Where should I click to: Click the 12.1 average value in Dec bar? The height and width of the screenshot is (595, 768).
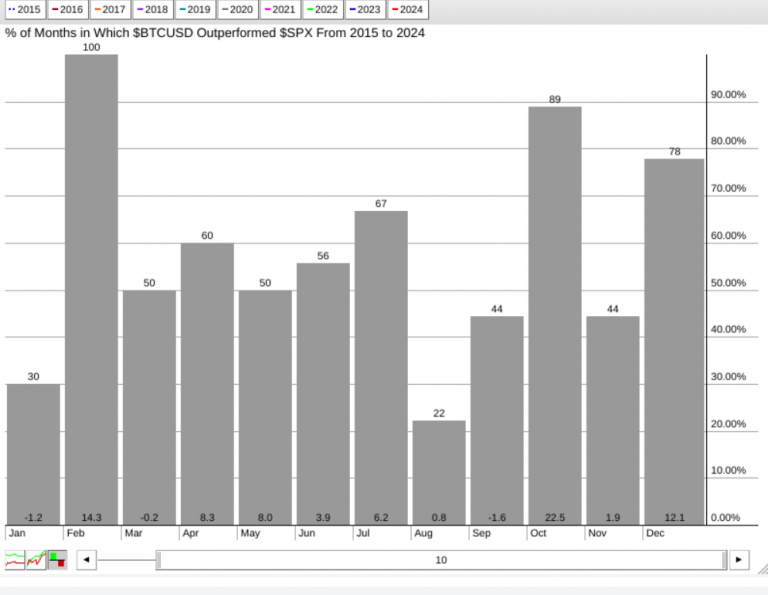(x=674, y=518)
